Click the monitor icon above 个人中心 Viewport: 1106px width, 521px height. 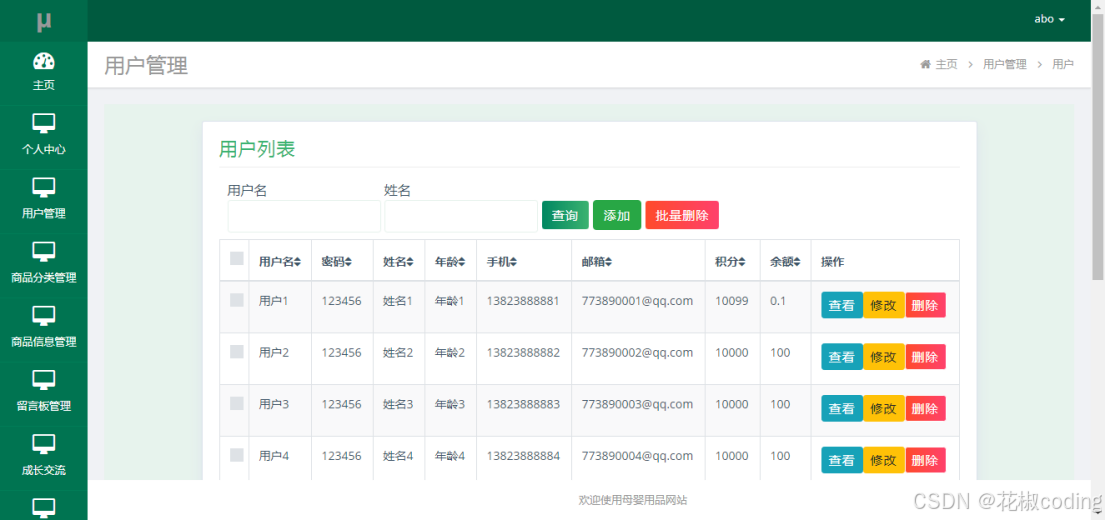(x=44, y=124)
